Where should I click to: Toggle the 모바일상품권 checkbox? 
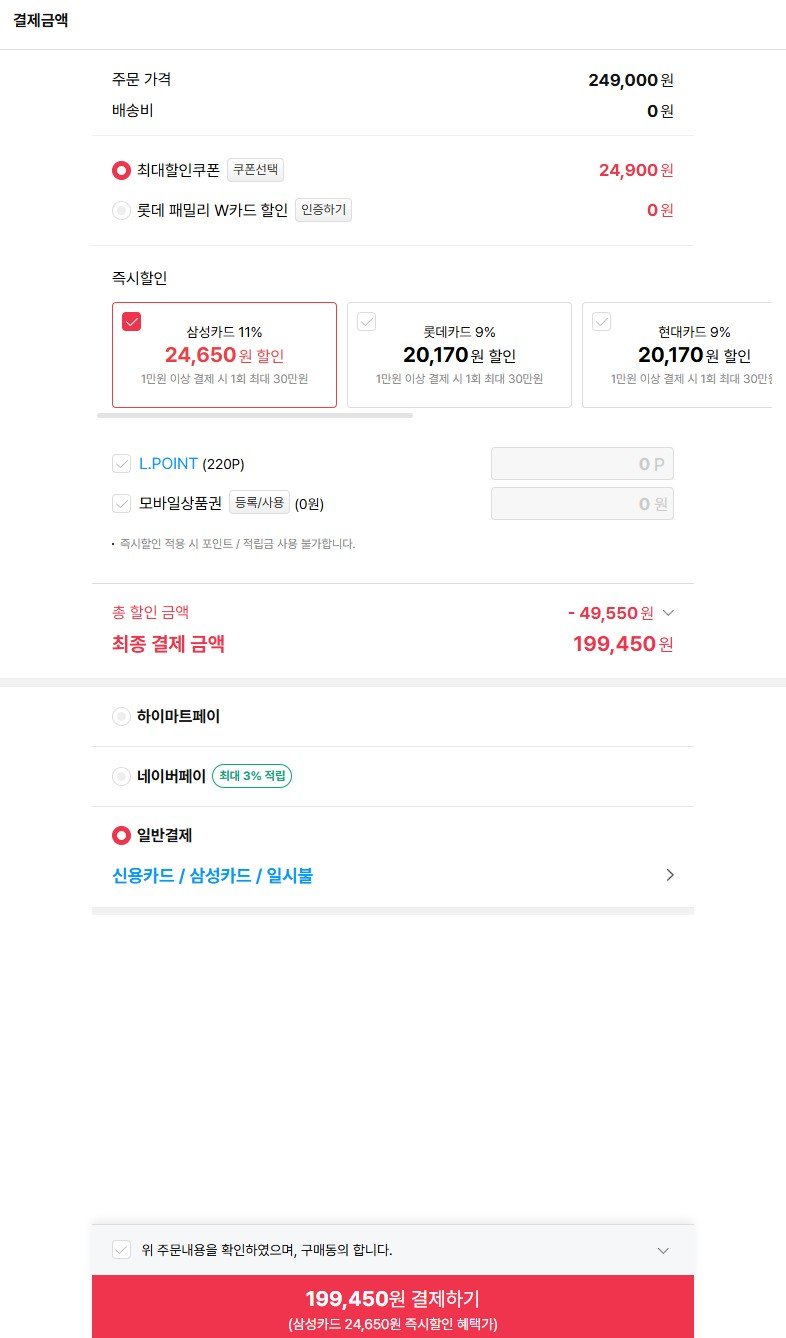click(x=122, y=503)
